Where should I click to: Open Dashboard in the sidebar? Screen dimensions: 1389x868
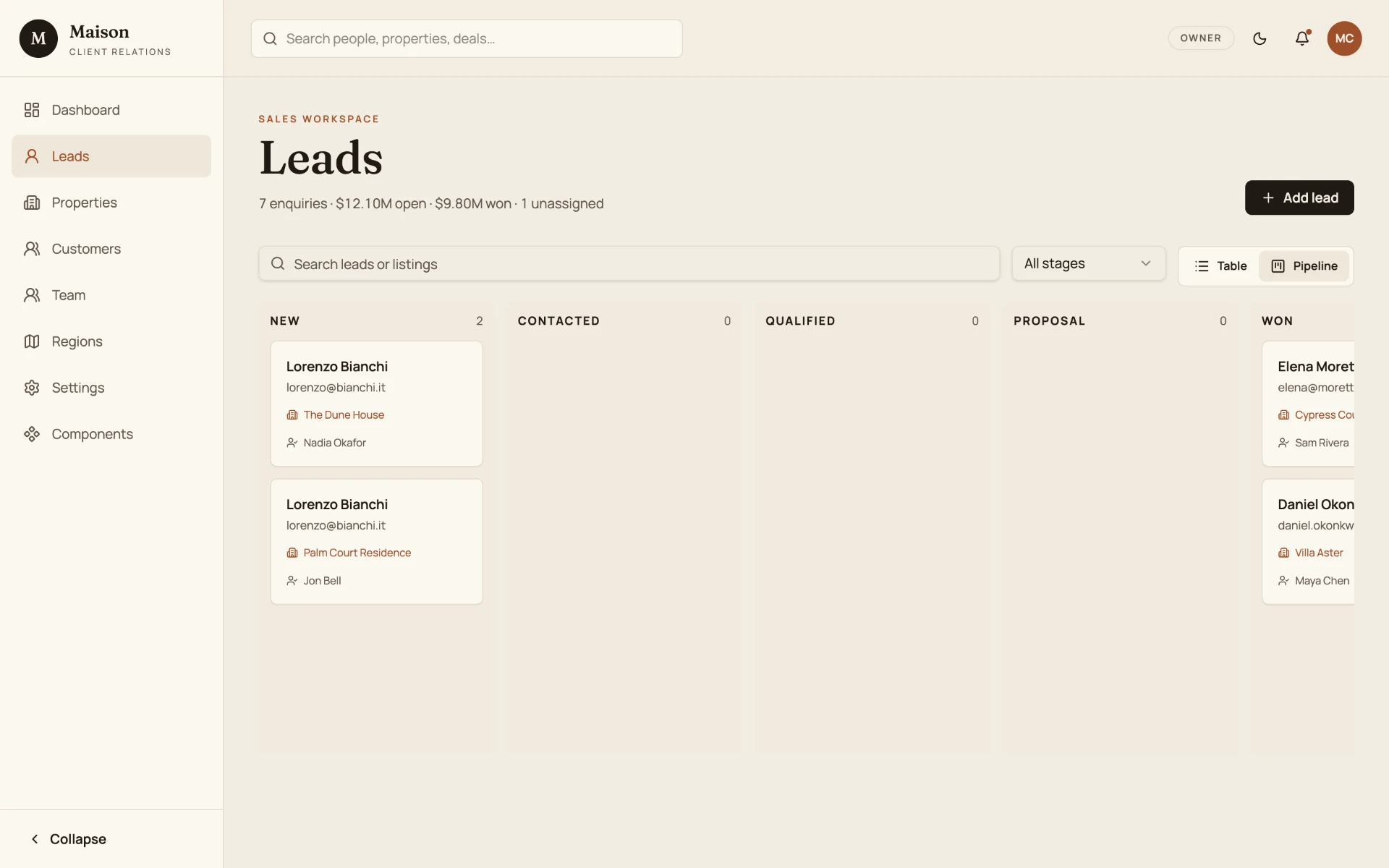[x=111, y=110]
